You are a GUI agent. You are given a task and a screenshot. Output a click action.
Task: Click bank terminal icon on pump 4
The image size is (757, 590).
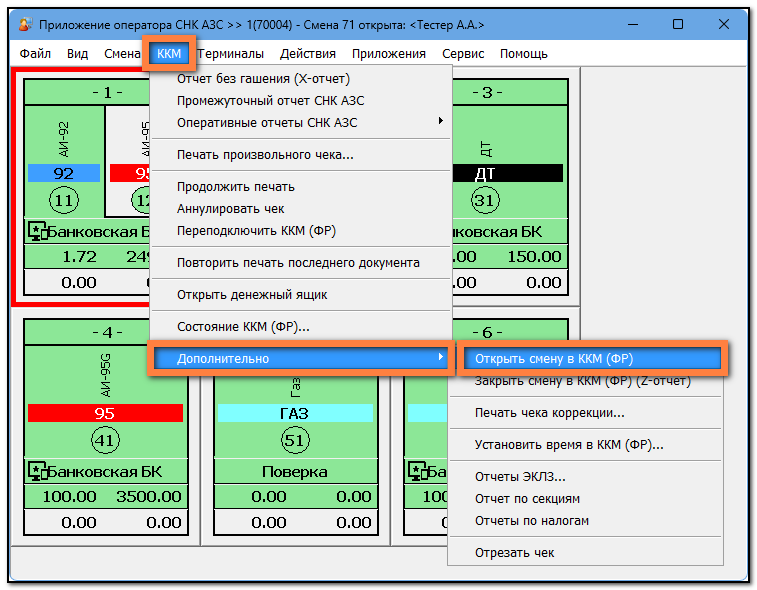pos(37,472)
